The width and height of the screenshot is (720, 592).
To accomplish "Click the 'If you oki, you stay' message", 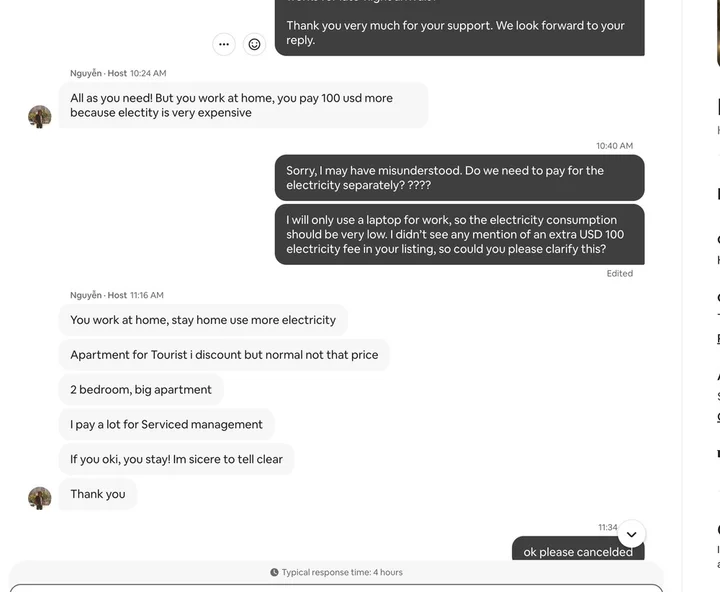I will click(176, 459).
